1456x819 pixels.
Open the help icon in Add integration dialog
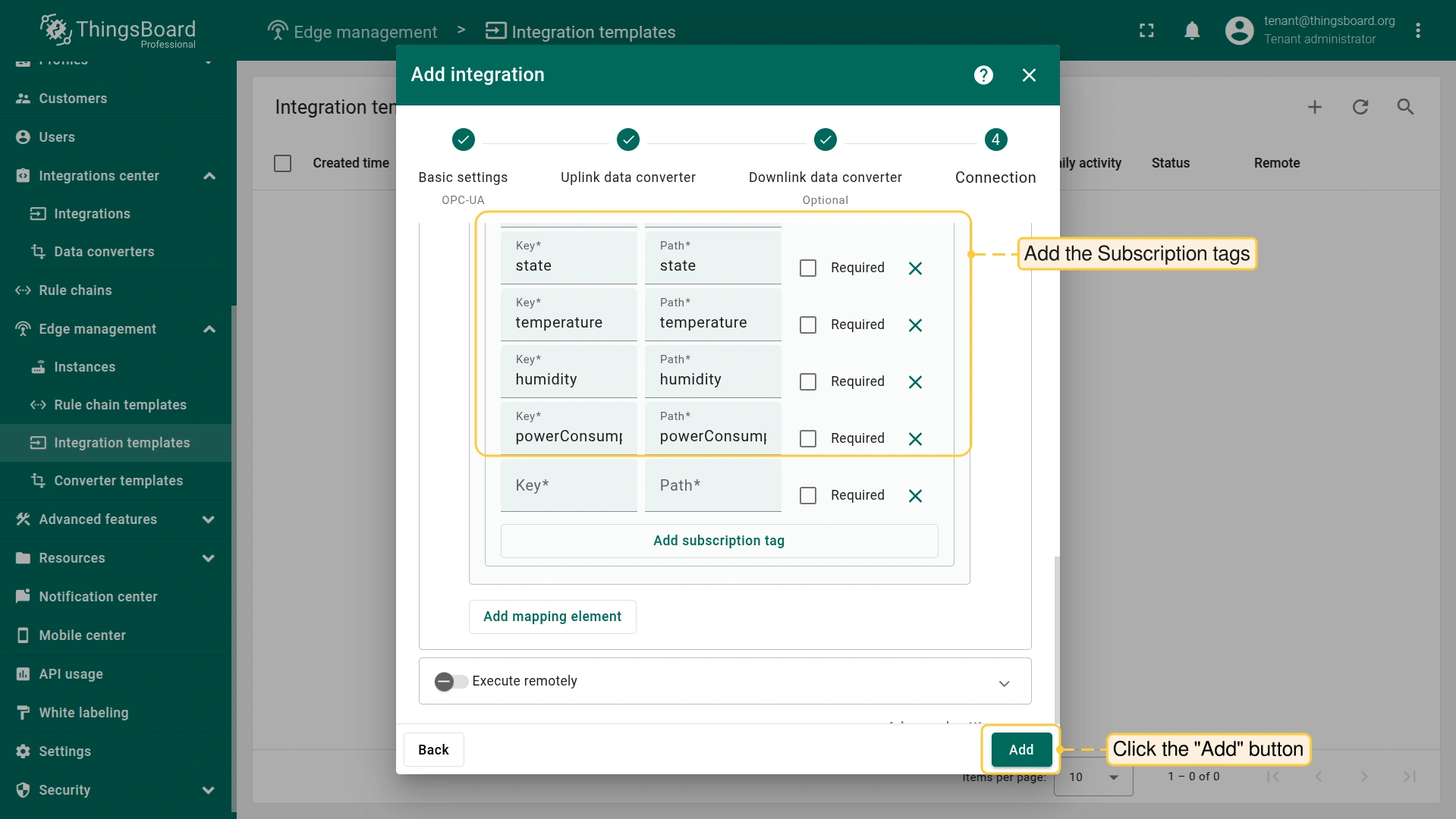click(x=983, y=75)
